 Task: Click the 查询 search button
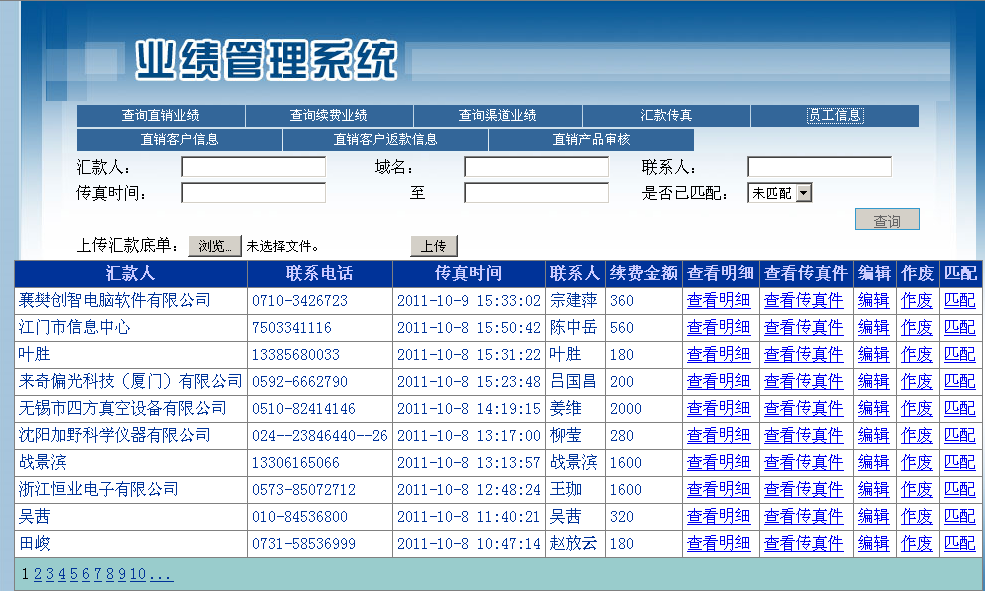887,220
